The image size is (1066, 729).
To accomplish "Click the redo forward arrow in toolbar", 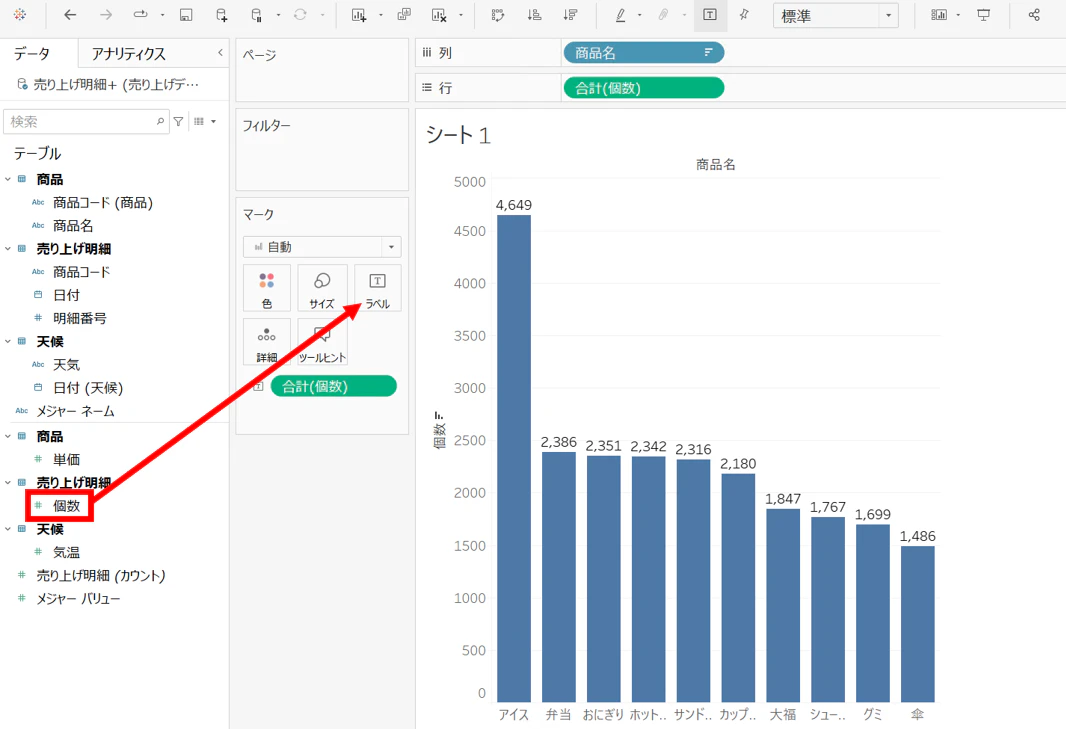I will 105,15.
